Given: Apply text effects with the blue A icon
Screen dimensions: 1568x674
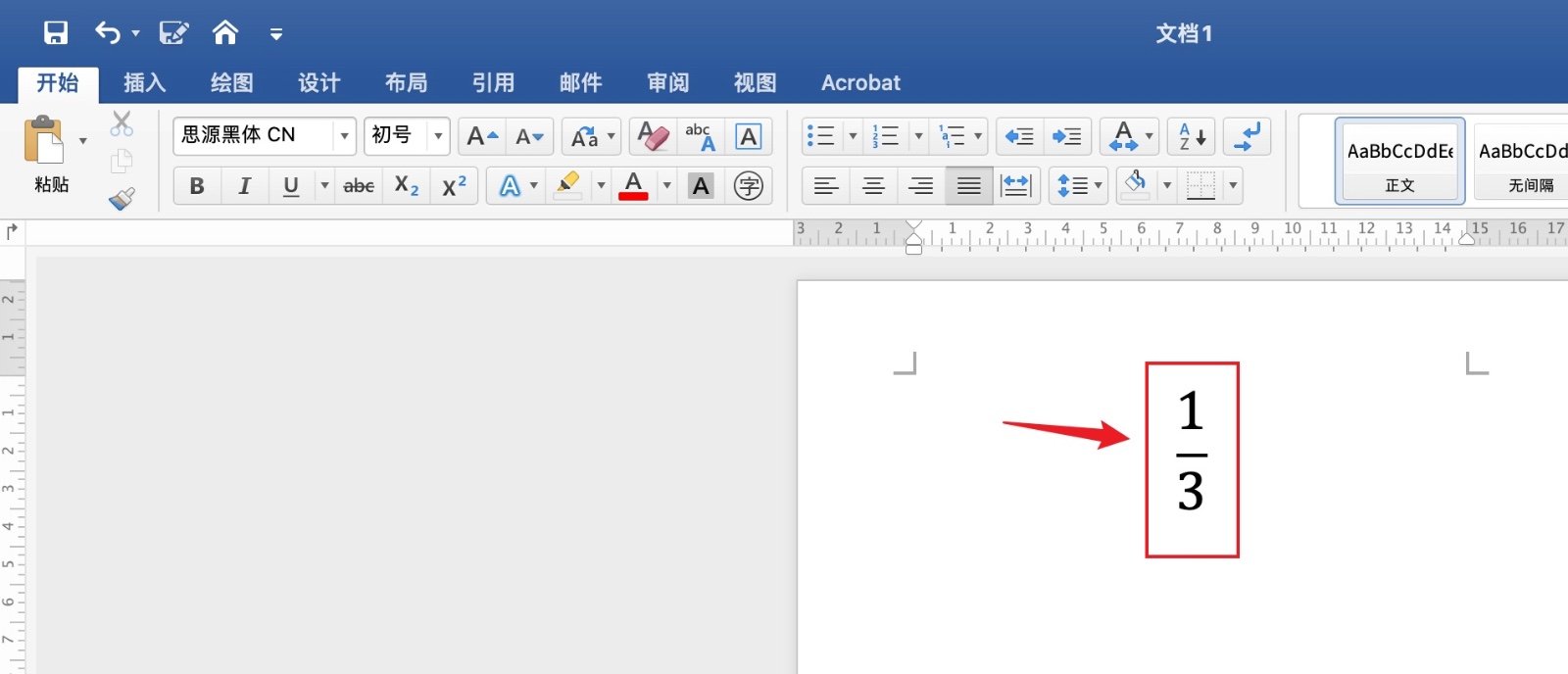Looking at the screenshot, I should (510, 186).
